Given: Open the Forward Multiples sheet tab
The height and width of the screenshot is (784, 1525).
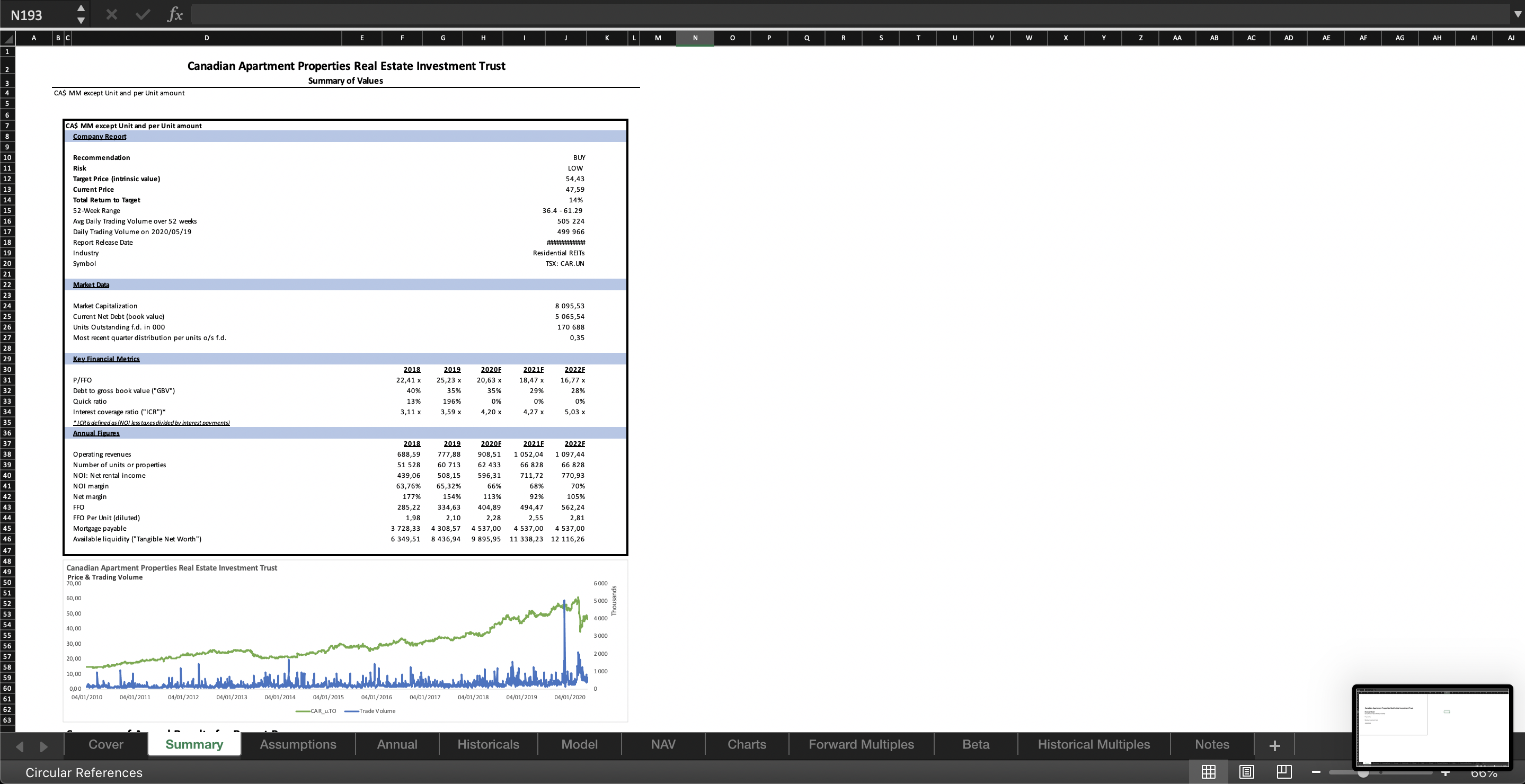Looking at the screenshot, I should [x=862, y=744].
